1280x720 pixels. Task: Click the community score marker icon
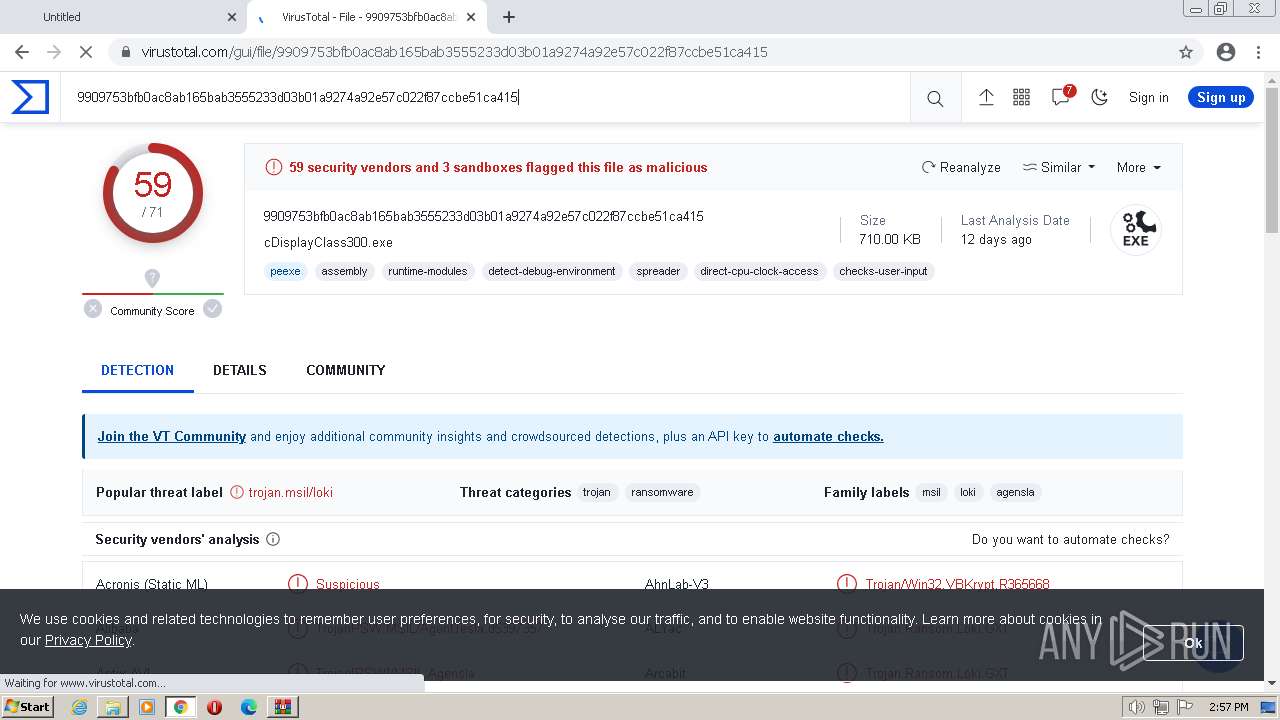[x=152, y=278]
